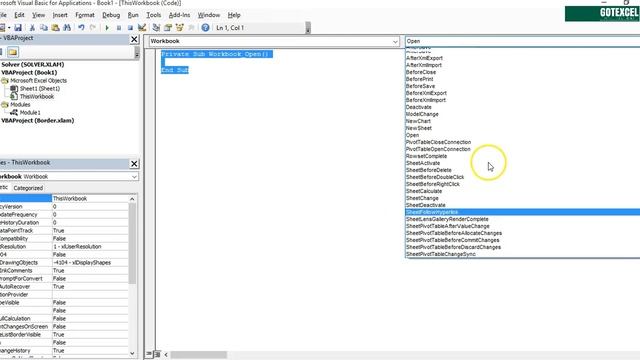Click the ThisWorkbook name property value

(90, 198)
